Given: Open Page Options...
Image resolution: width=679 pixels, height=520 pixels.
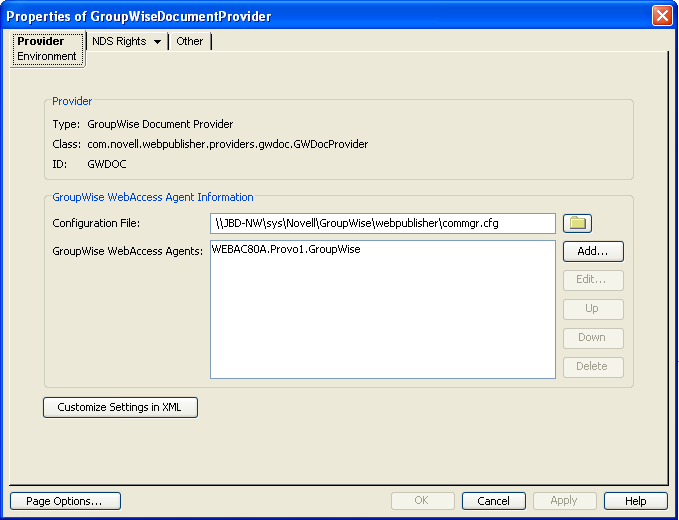Looking at the screenshot, I should [x=65, y=501].
